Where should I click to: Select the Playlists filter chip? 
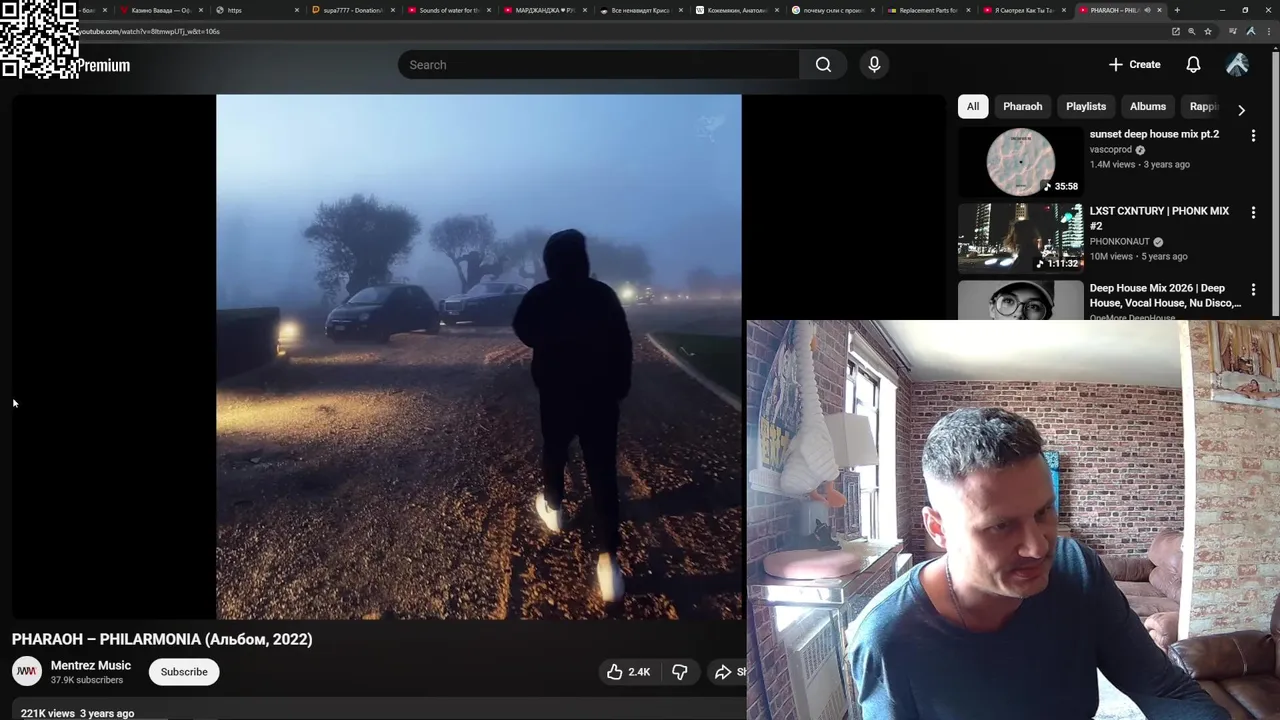(1086, 107)
